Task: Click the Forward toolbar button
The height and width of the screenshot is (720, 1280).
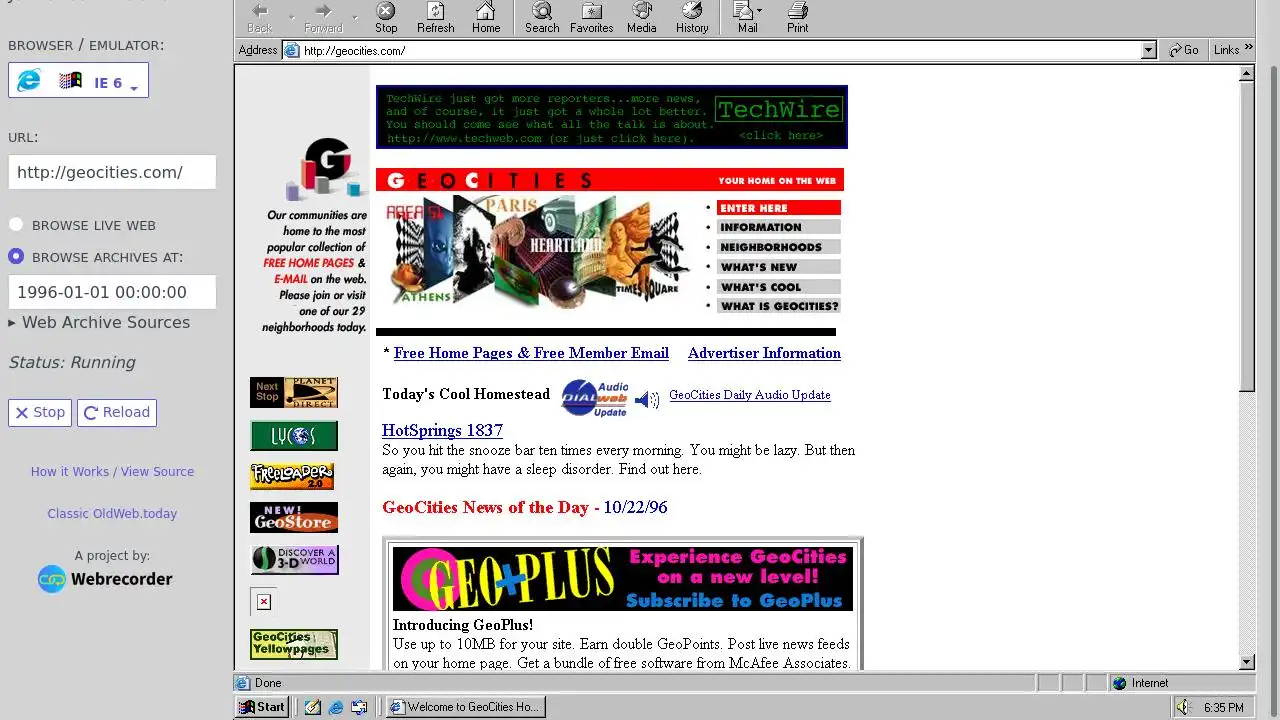Action: 323,18
